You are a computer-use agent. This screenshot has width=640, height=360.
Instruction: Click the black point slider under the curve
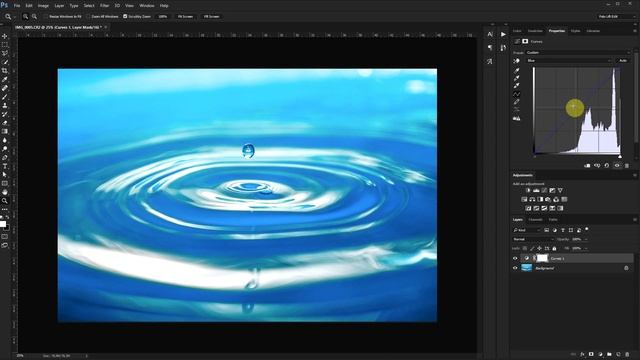534,156
